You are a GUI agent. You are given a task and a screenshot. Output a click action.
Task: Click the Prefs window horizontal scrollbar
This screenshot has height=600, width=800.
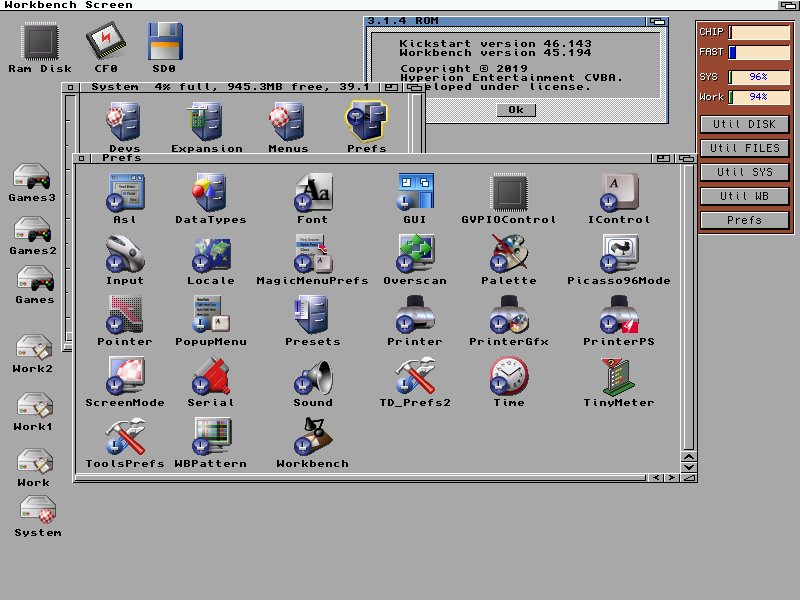coord(360,478)
